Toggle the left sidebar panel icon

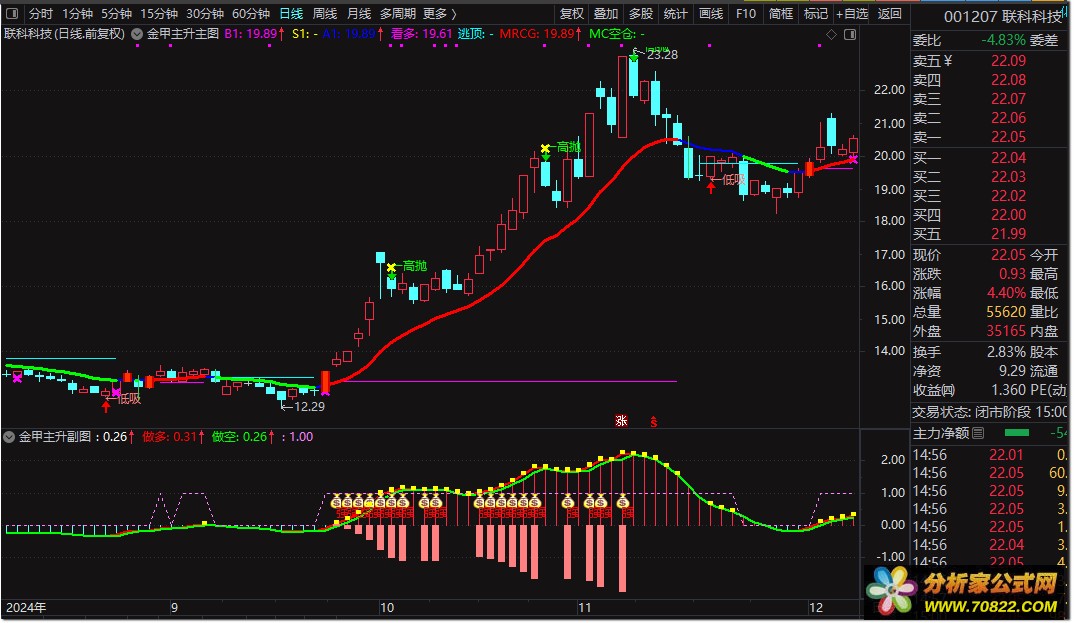pos(12,13)
